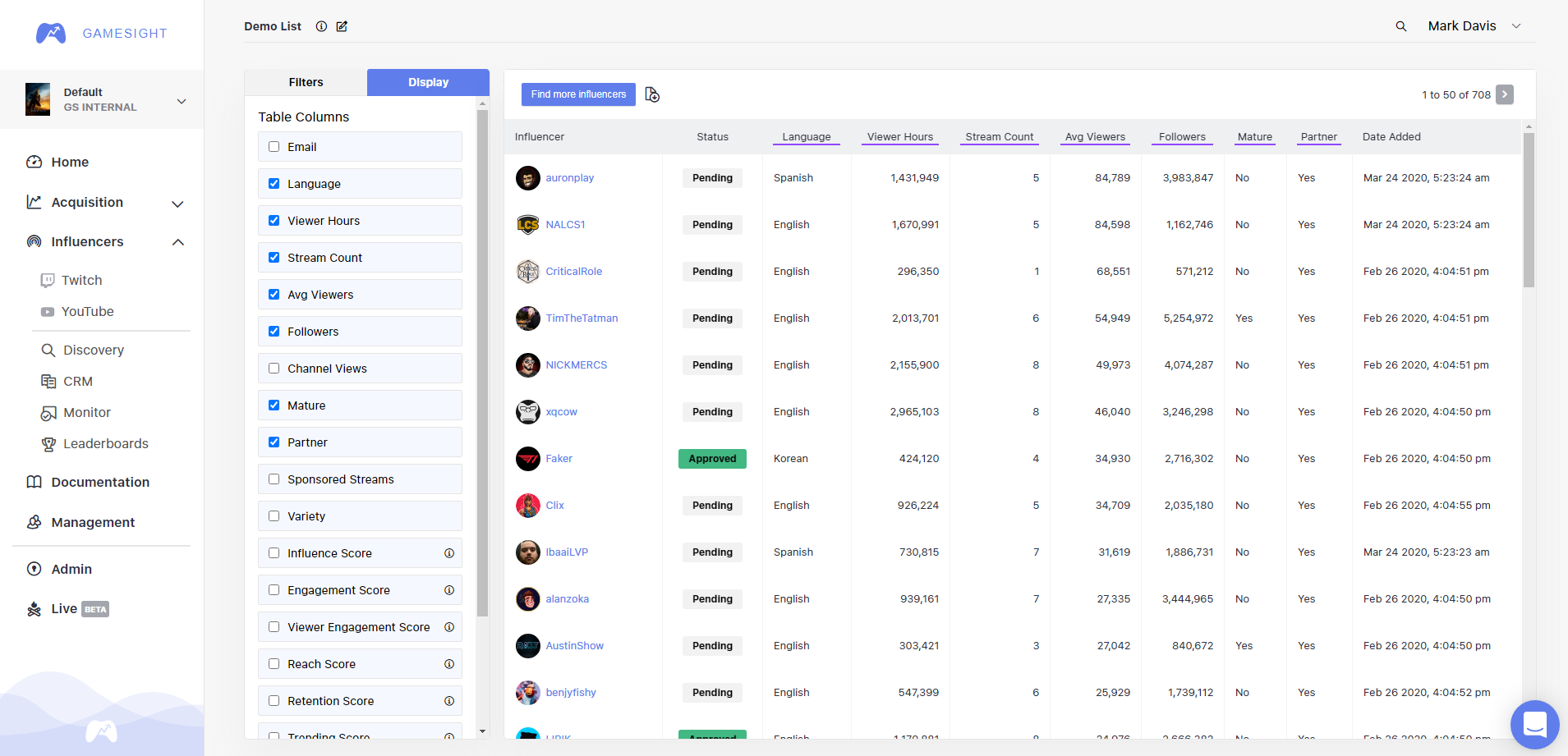Image resolution: width=1568 pixels, height=756 pixels.
Task: Click the Default account game thumbnail
Action: [38, 99]
